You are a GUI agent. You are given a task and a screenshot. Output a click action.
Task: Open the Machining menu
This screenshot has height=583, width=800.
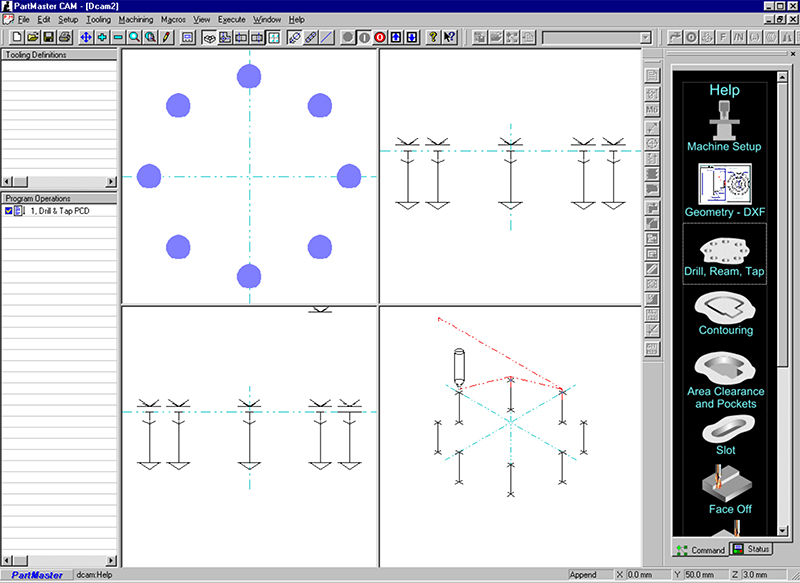pos(136,19)
